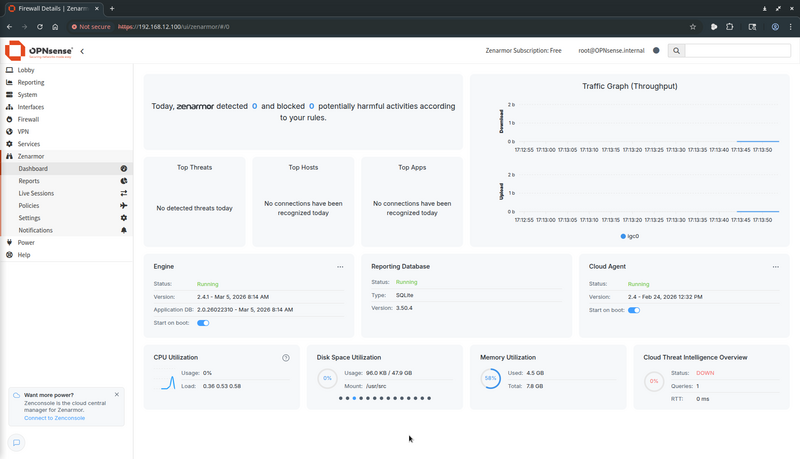This screenshot has height=459, width=800.
Task: Click the Cloud Threat 0% circular gauge
Action: [x=654, y=381]
